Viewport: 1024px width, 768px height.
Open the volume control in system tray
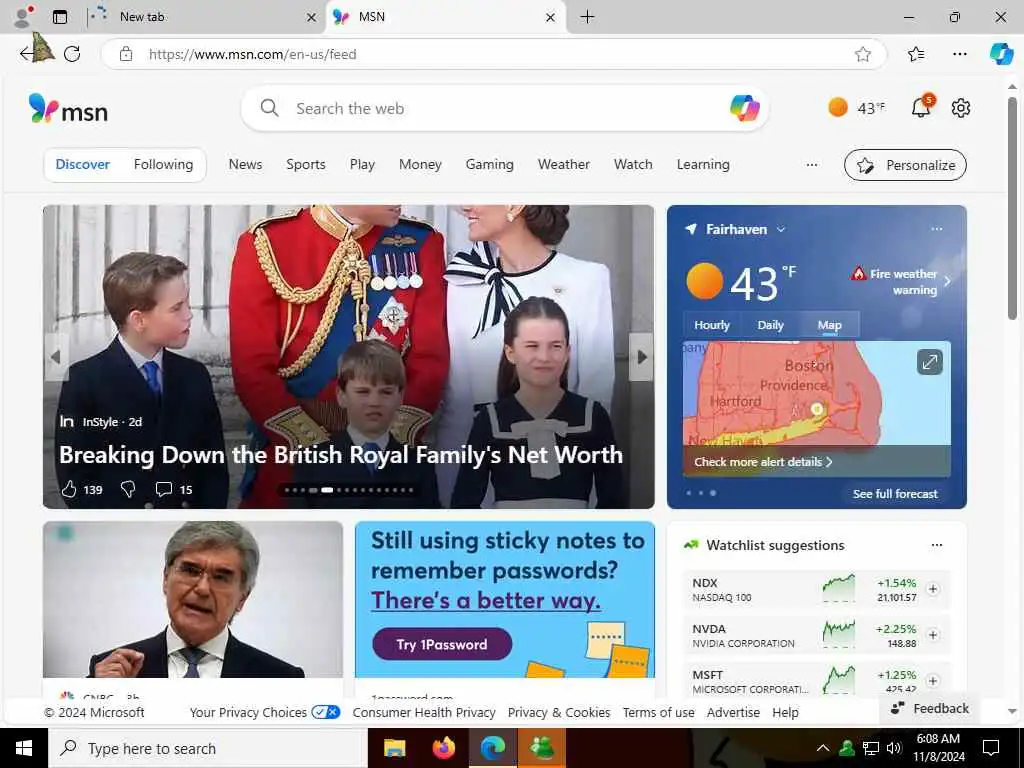[894, 748]
